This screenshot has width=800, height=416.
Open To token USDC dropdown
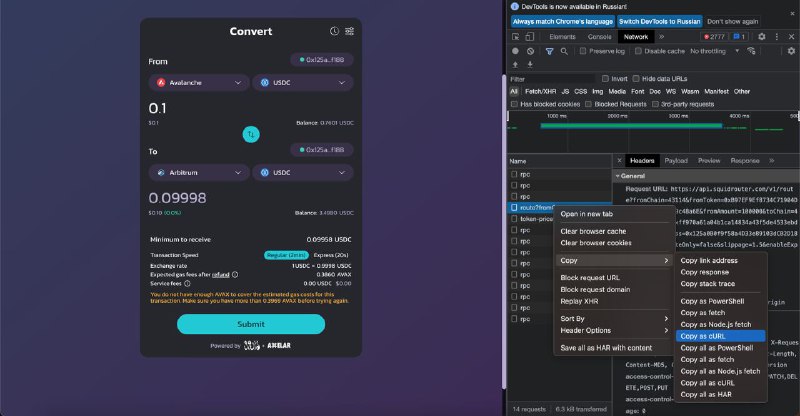303,173
